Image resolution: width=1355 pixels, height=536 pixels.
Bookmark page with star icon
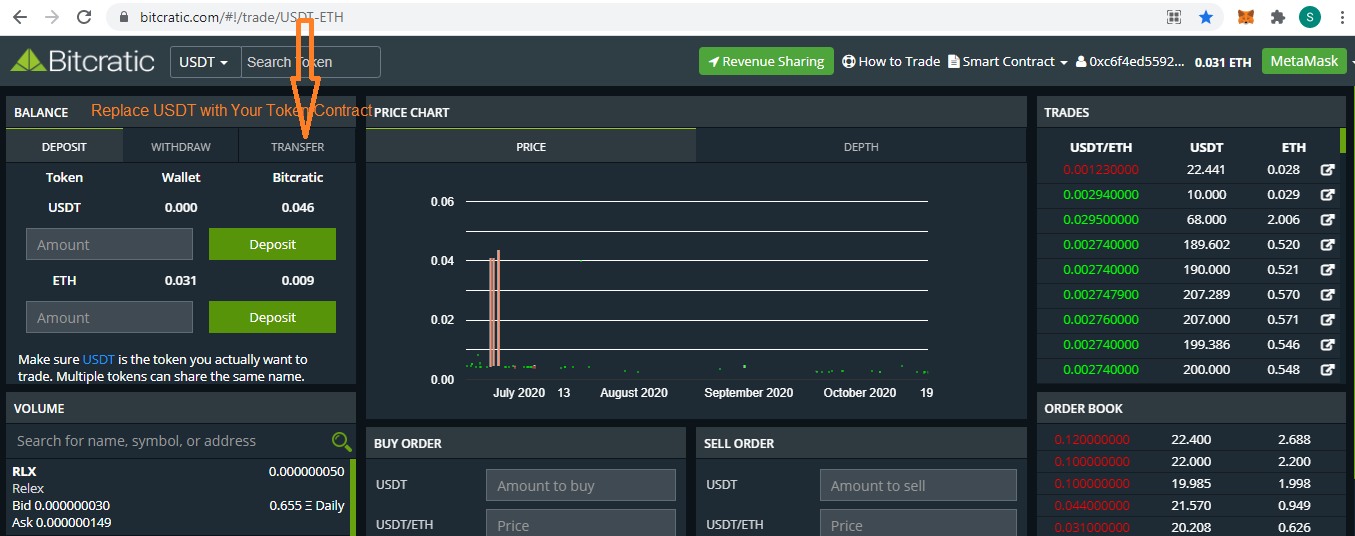click(x=1206, y=17)
